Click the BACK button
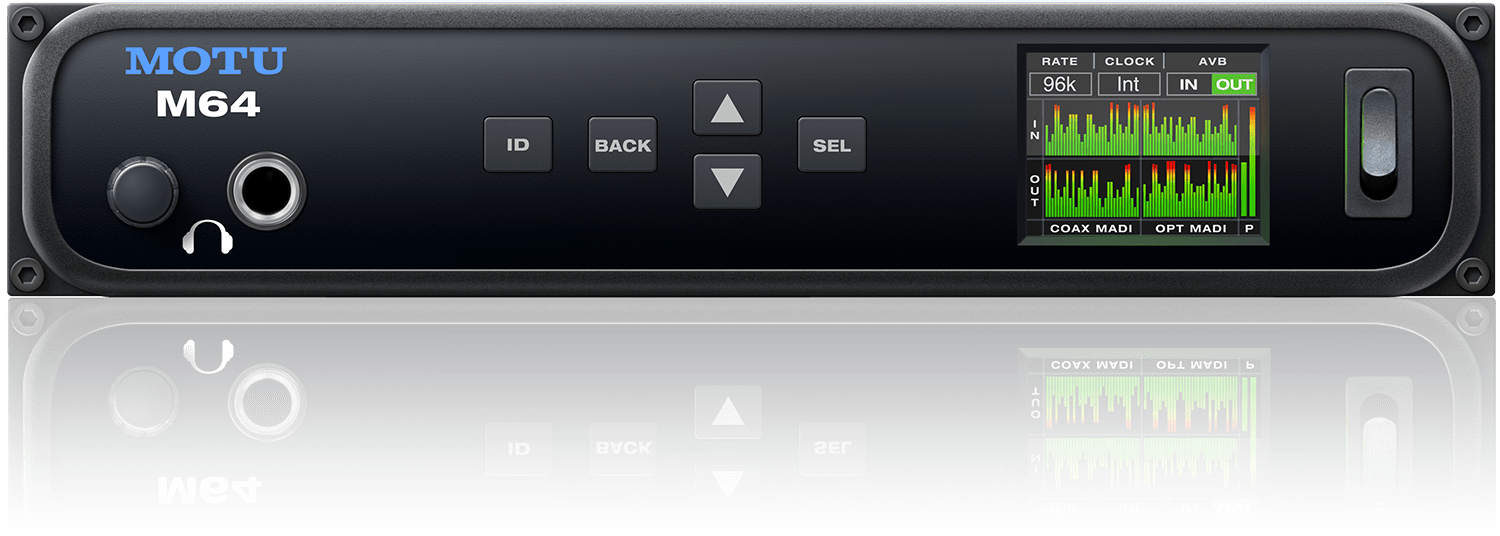 point(622,145)
